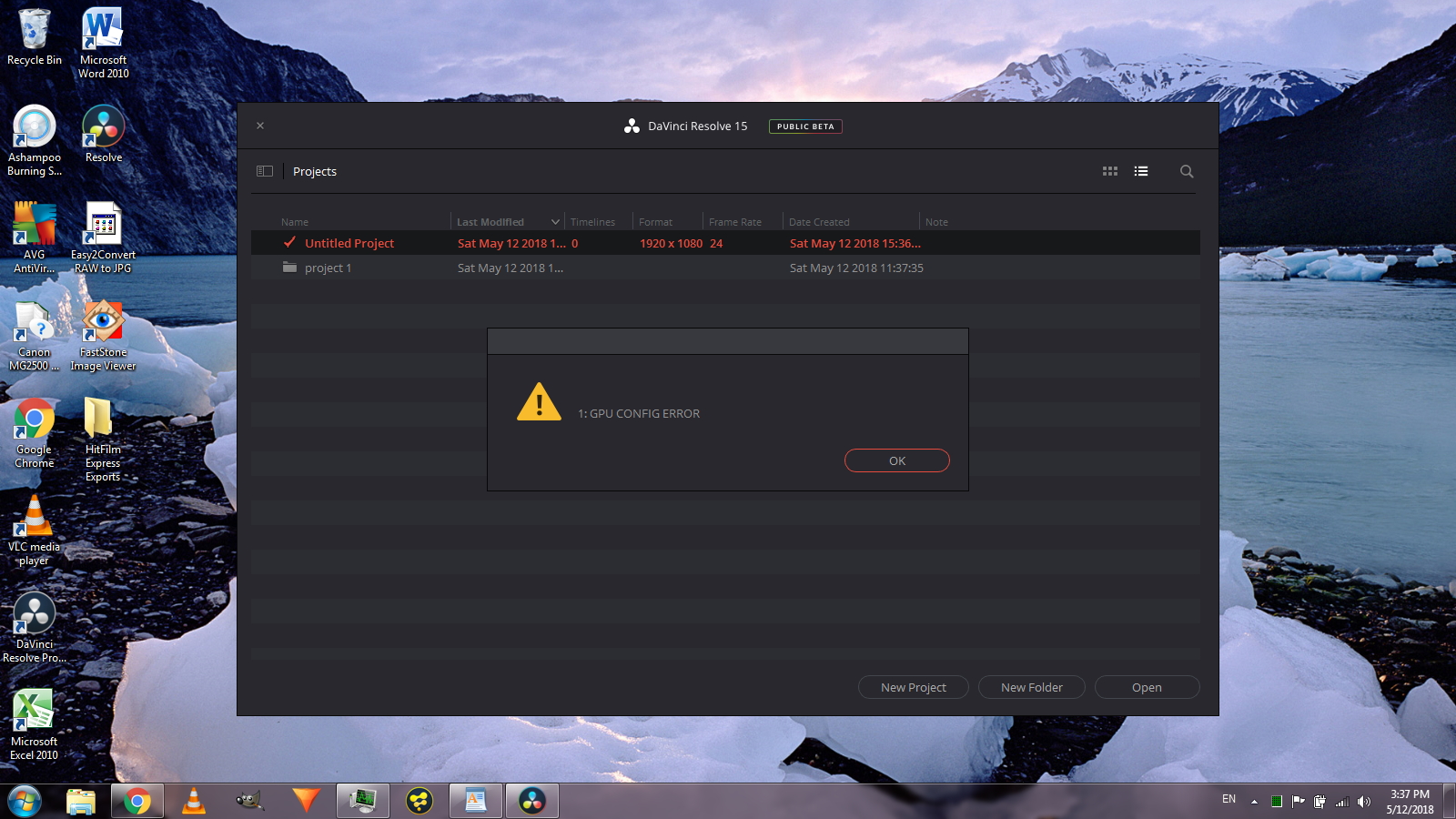Open volume control in system tray
This screenshot has width=1456, height=819.
point(1363,802)
